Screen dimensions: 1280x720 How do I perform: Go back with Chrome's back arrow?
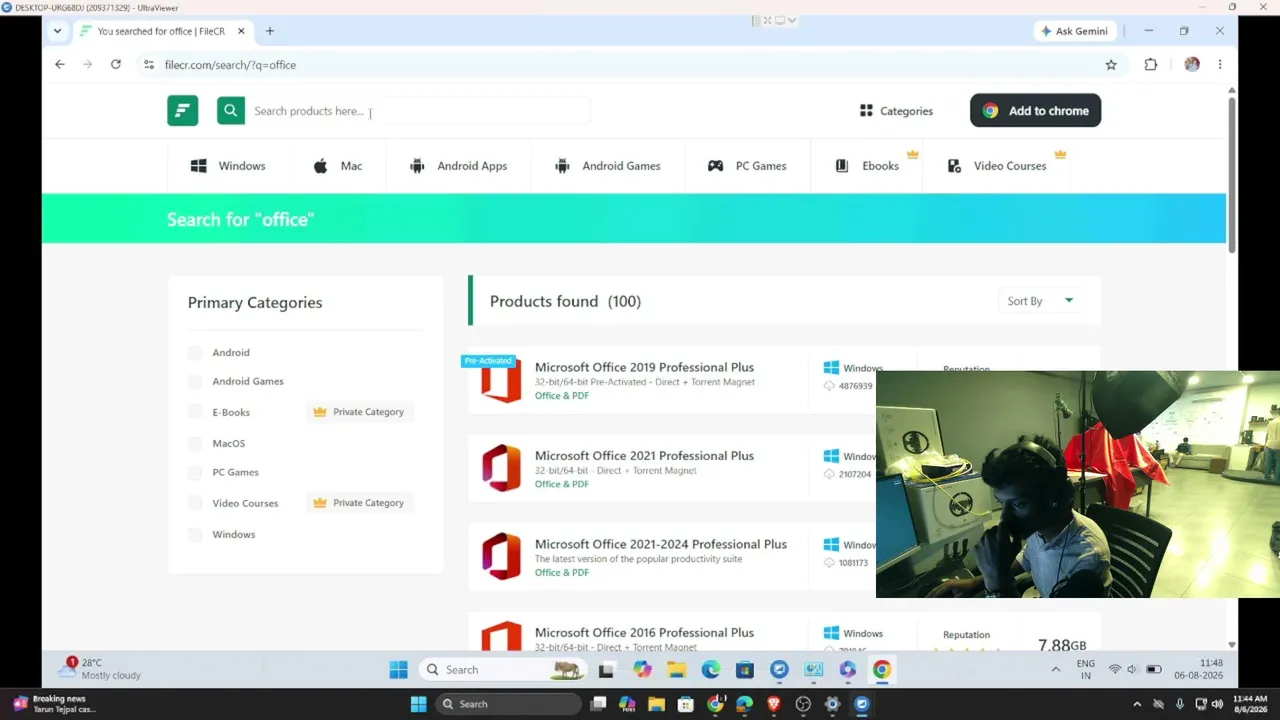tap(60, 65)
